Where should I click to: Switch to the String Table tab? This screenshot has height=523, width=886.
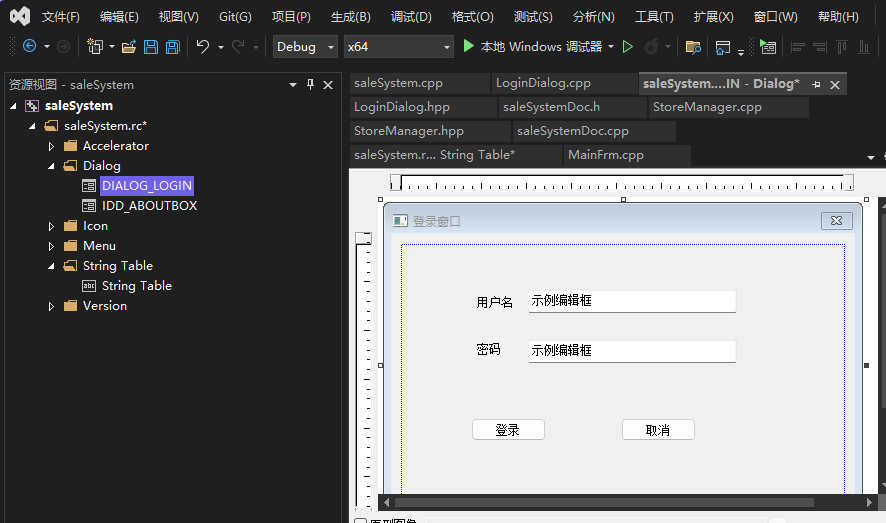455,155
